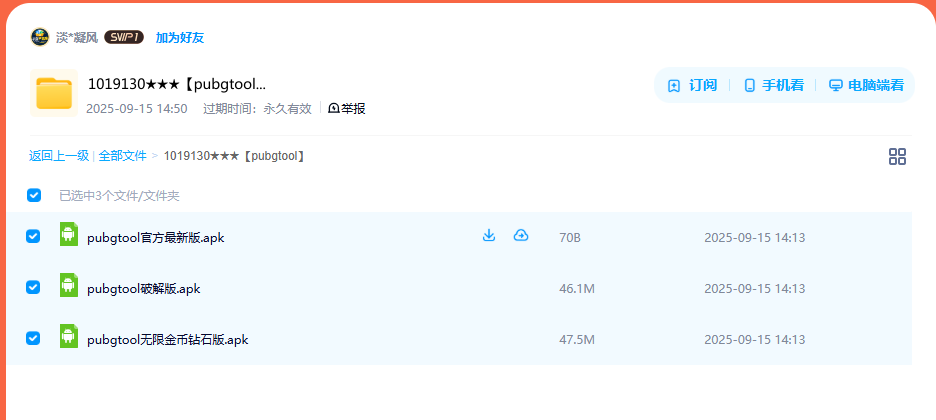Click share date 2025-09-15 14:50
The width and height of the screenshot is (936, 420).
137,109
